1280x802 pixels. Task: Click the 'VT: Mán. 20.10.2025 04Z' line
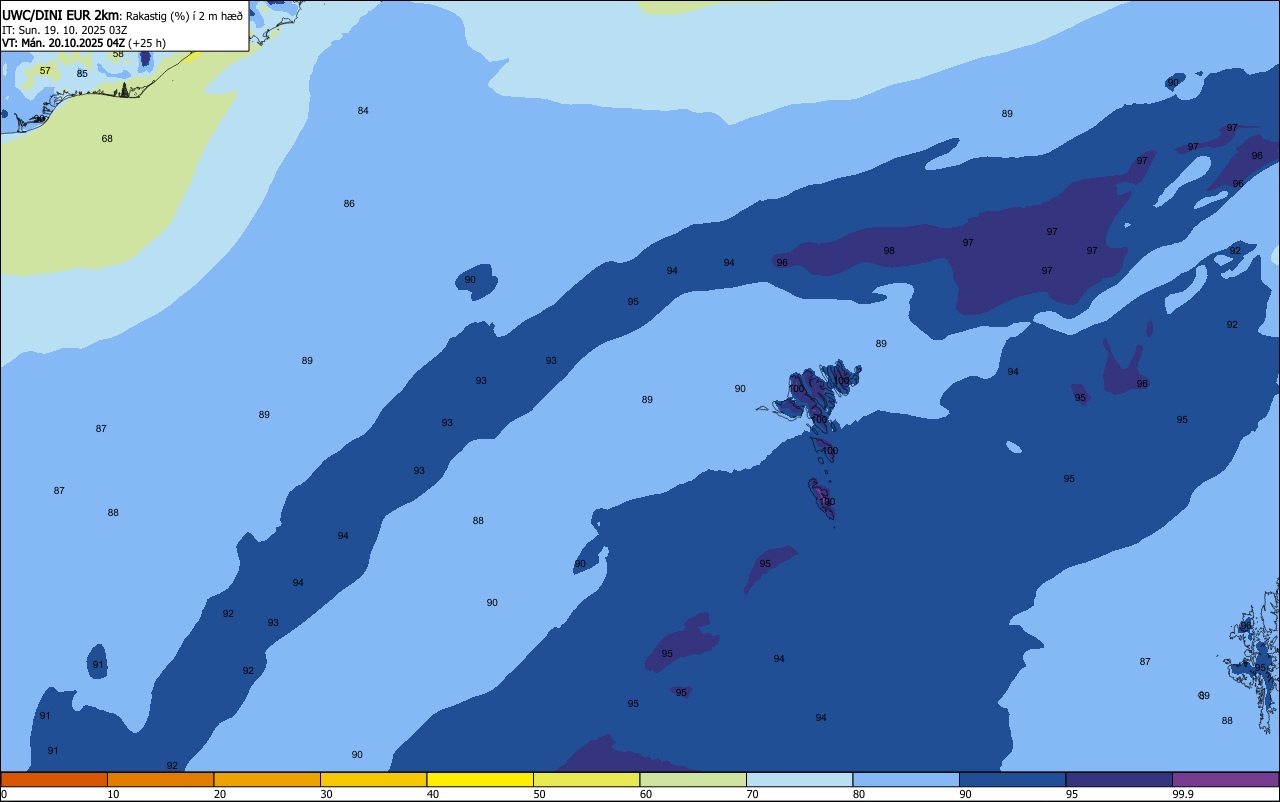[63, 43]
